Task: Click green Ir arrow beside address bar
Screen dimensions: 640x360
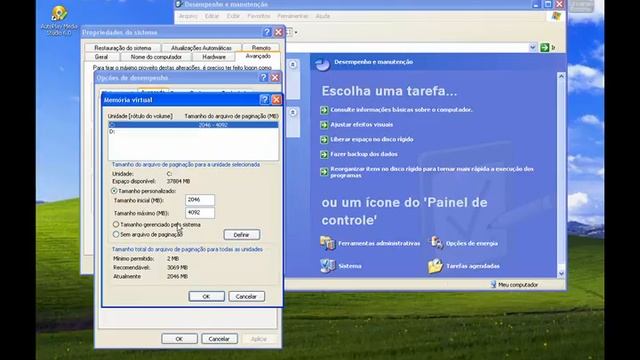Action: tap(544, 47)
